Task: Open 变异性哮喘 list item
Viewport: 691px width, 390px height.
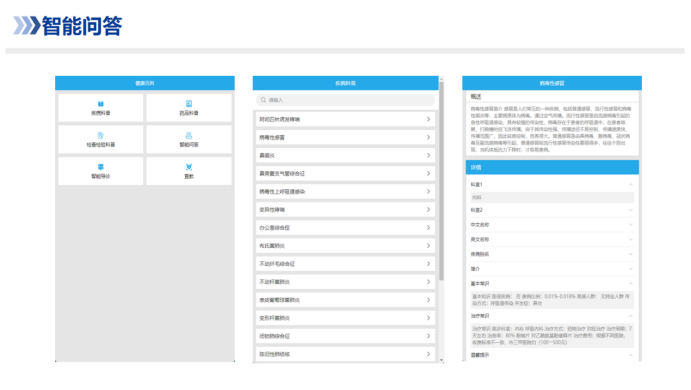Action: (x=346, y=209)
